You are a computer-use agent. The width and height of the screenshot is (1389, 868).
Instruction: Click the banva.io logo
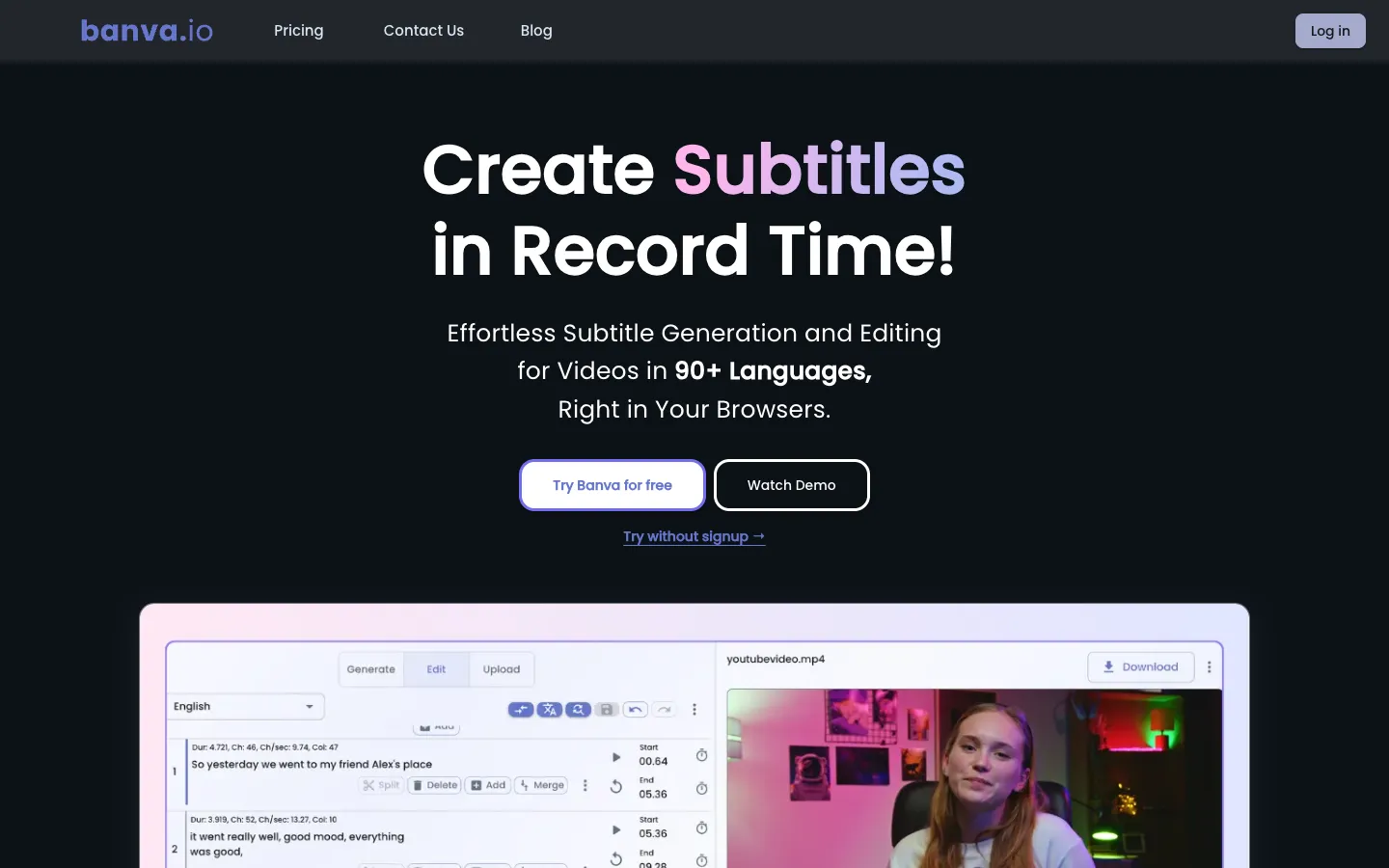147,31
